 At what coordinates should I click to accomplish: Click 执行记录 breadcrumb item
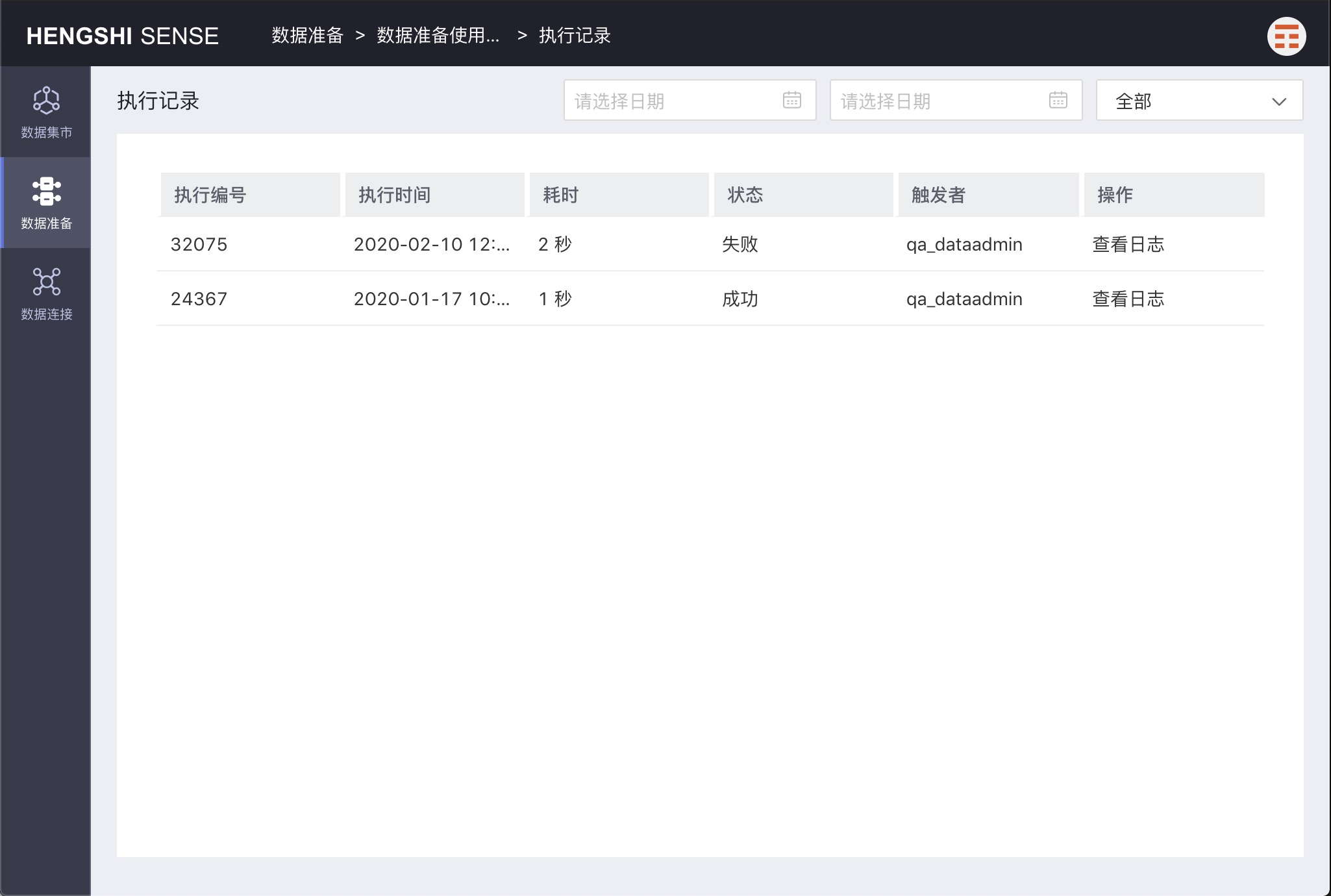coord(575,35)
